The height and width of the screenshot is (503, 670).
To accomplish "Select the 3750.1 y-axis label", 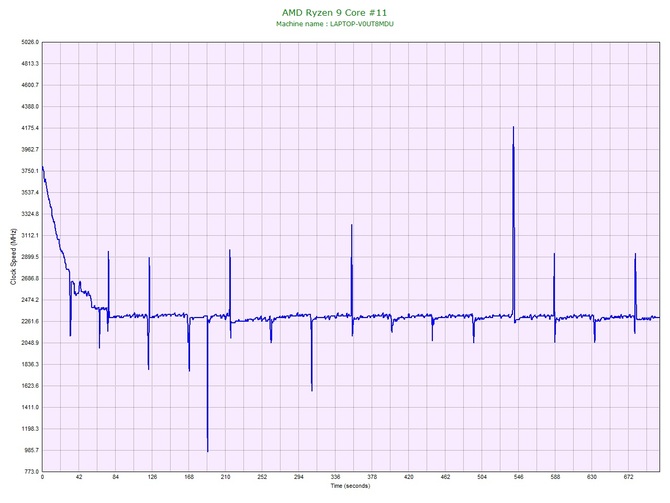I will 30,171.
